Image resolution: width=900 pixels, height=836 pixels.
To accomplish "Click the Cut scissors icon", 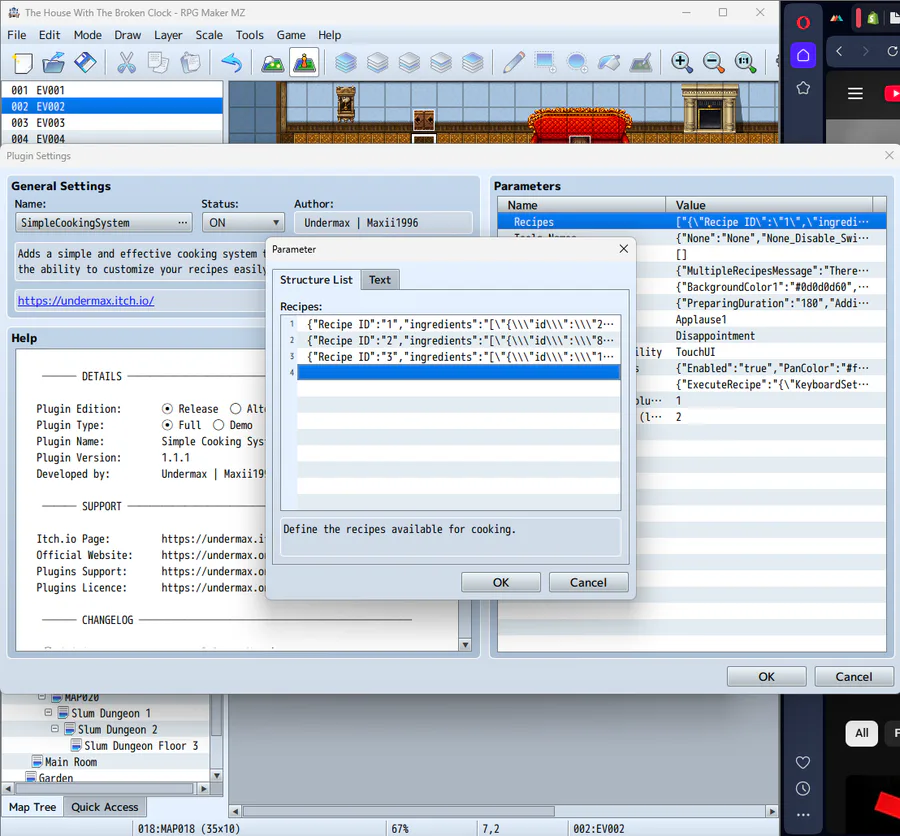I will pyautogui.click(x=126, y=62).
